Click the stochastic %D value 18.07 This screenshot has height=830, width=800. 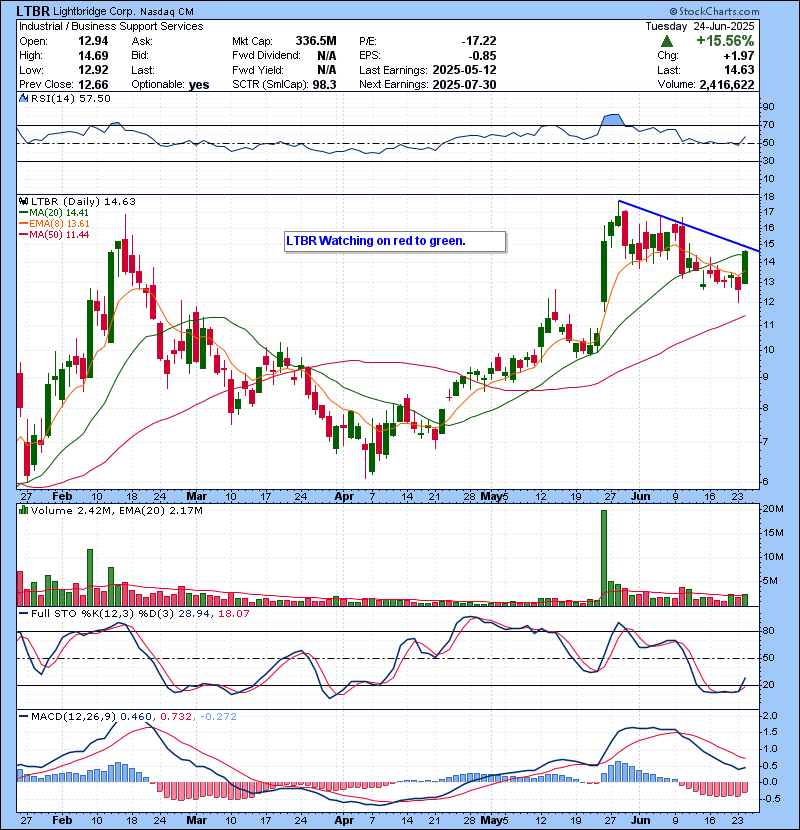[233, 614]
